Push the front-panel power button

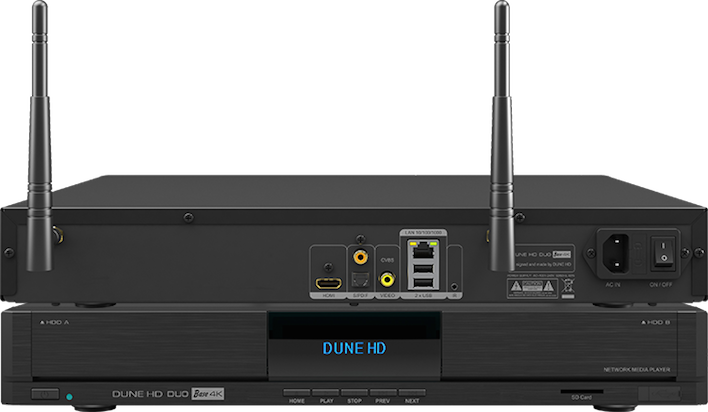(x=45, y=394)
